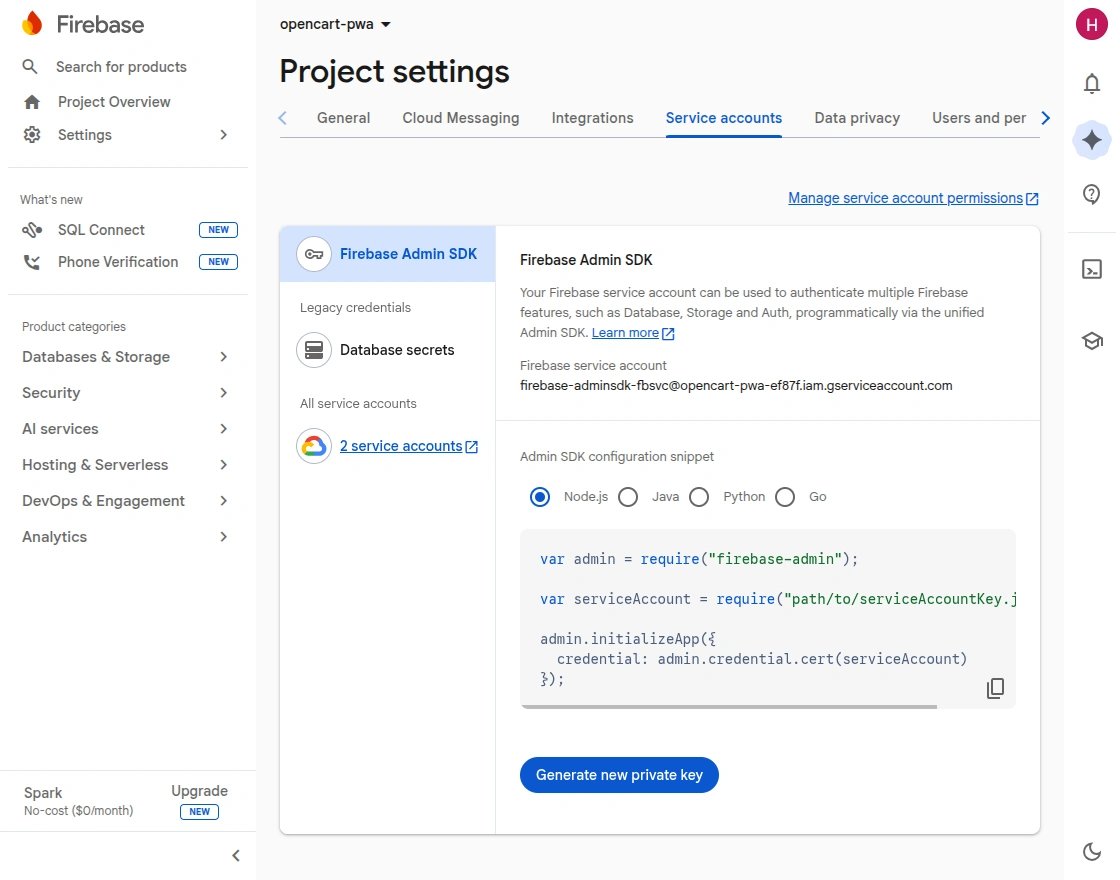Click the Project Overview label
The image size is (1120, 880).
coord(114,102)
